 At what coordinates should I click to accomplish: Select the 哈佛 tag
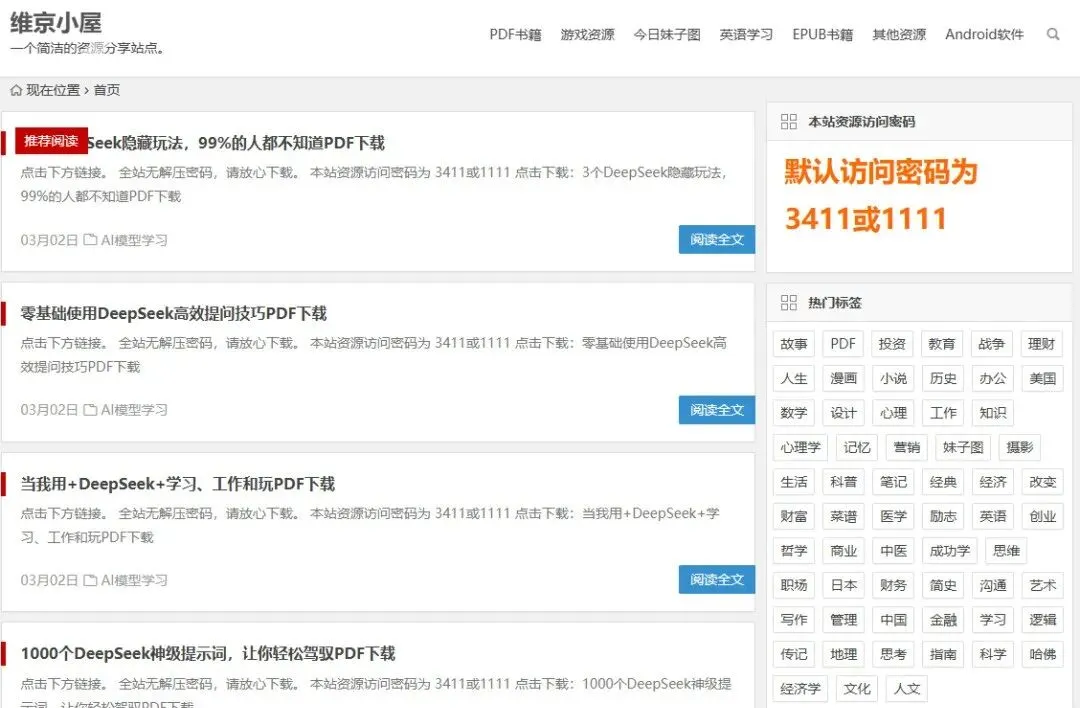[1042, 654]
